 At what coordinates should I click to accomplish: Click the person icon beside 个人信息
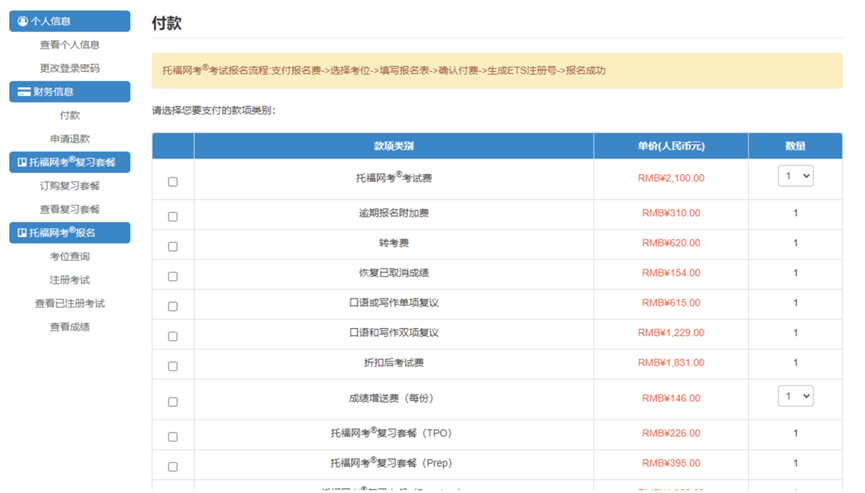point(23,21)
